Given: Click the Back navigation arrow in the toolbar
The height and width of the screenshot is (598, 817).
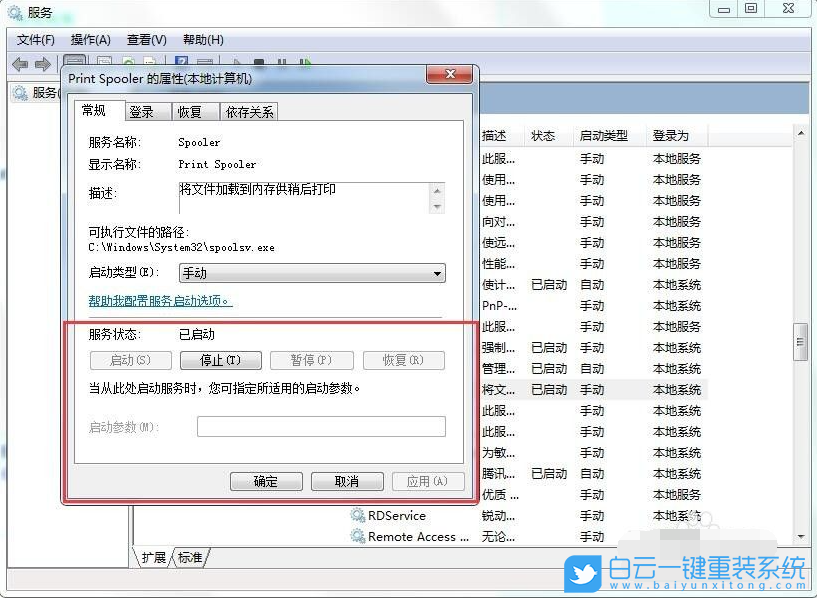Looking at the screenshot, I should 20,64.
